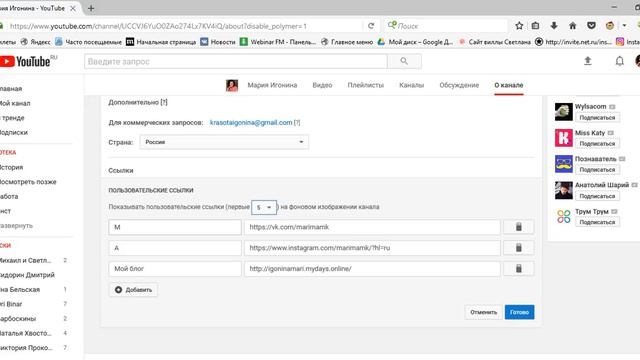Open Познаватель channel thumbnail

(564, 164)
